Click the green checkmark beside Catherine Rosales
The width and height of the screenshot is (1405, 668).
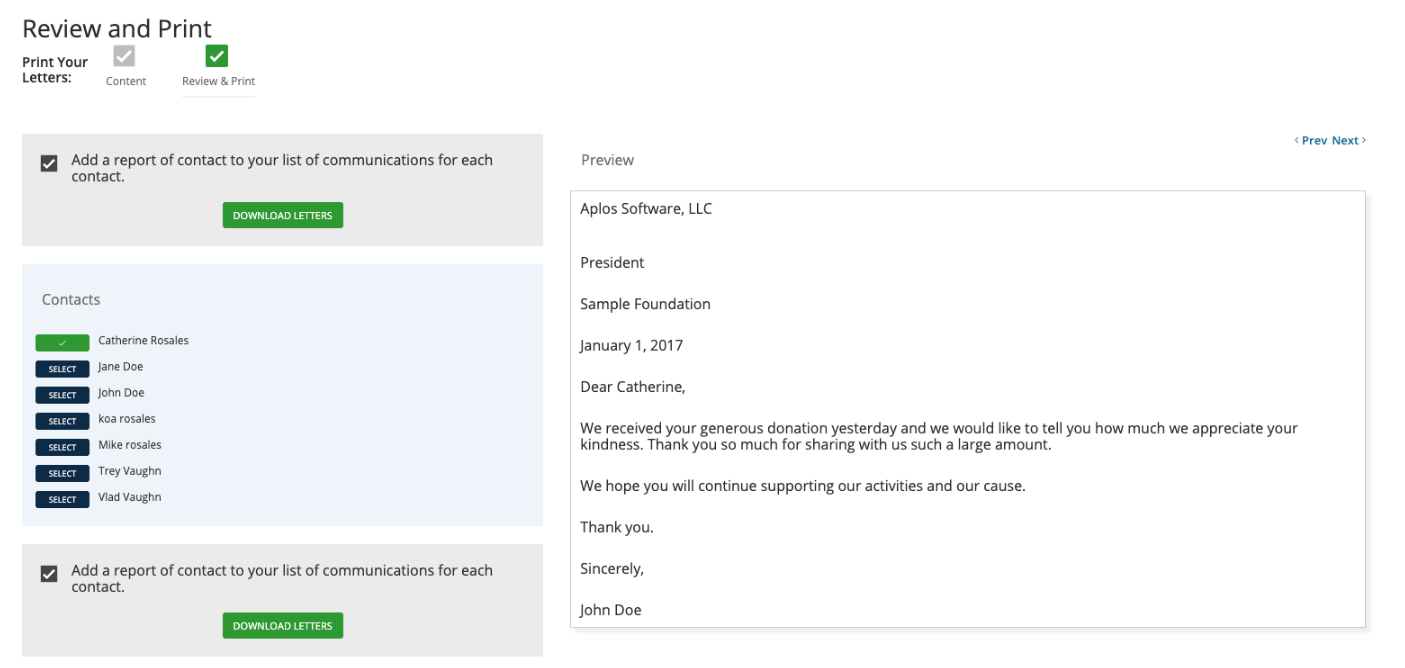pyautogui.click(x=62, y=342)
